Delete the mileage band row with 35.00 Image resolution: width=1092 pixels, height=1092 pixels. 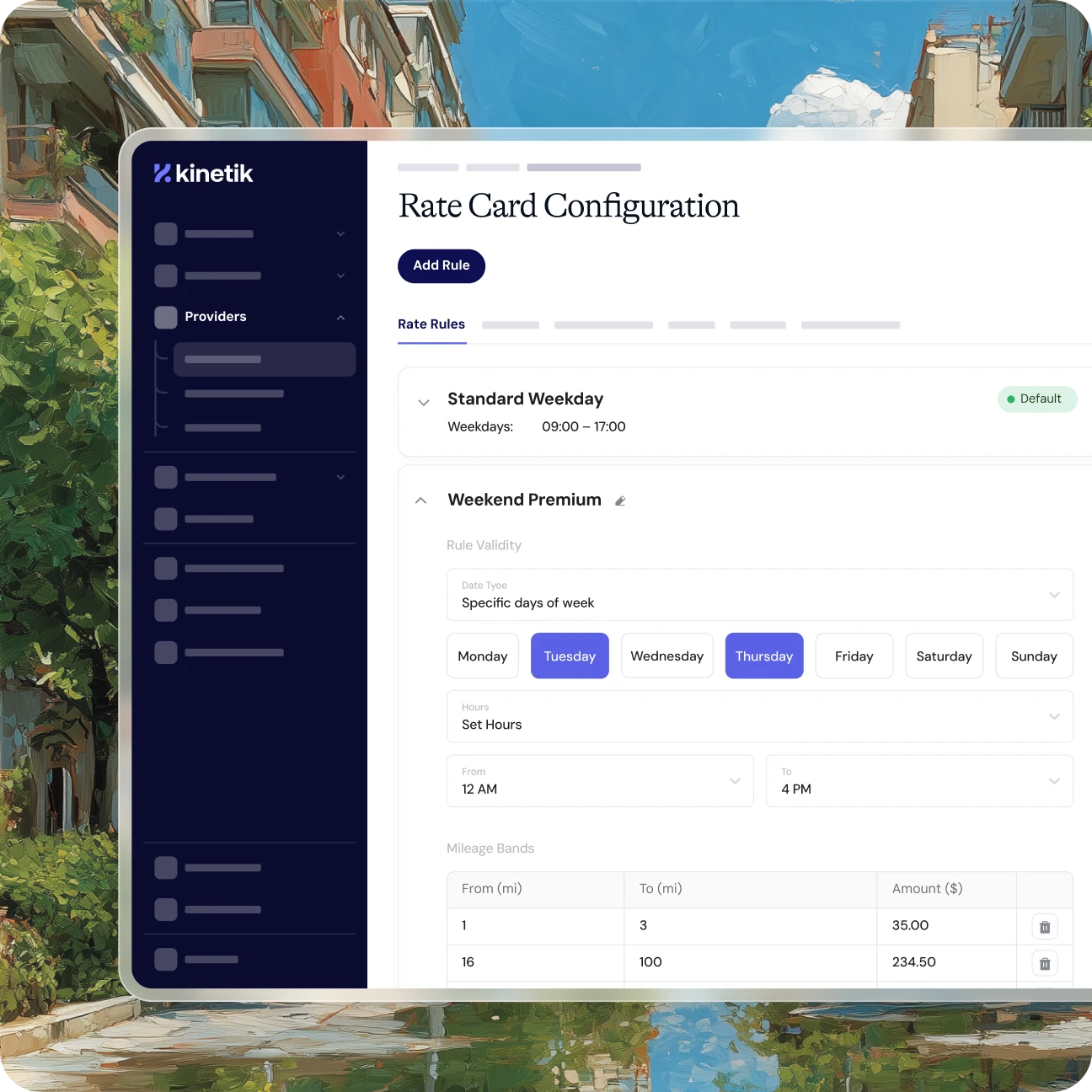click(x=1045, y=927)
